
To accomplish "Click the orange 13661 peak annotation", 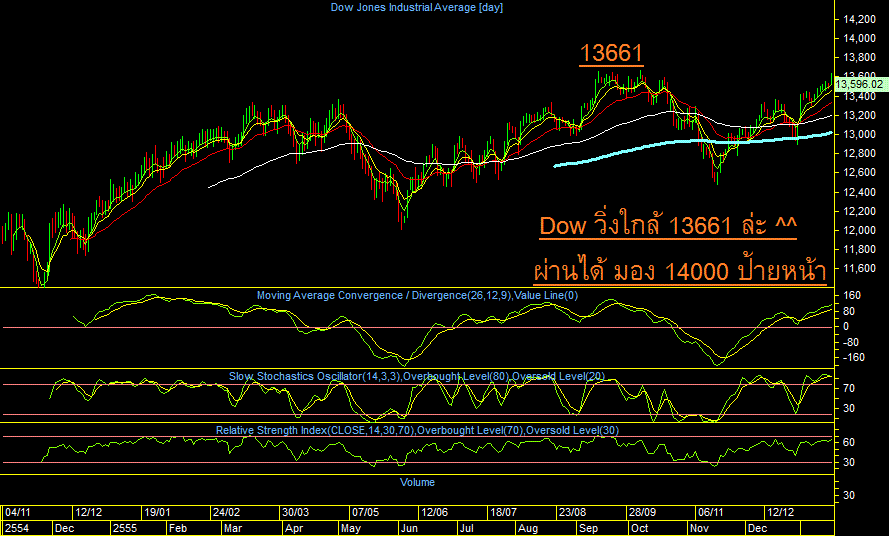I will pos(611,54).
